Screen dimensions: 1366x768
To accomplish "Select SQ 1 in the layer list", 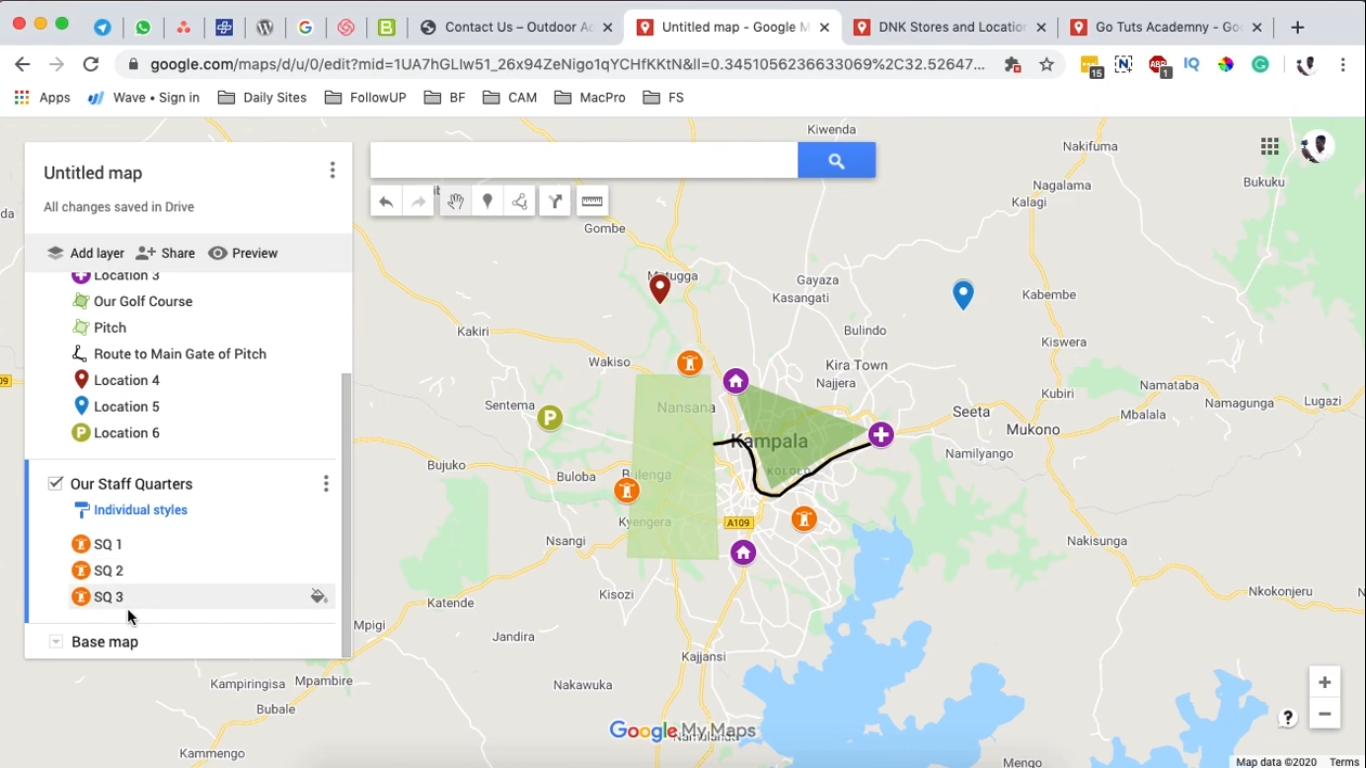I will pos(108,544).
